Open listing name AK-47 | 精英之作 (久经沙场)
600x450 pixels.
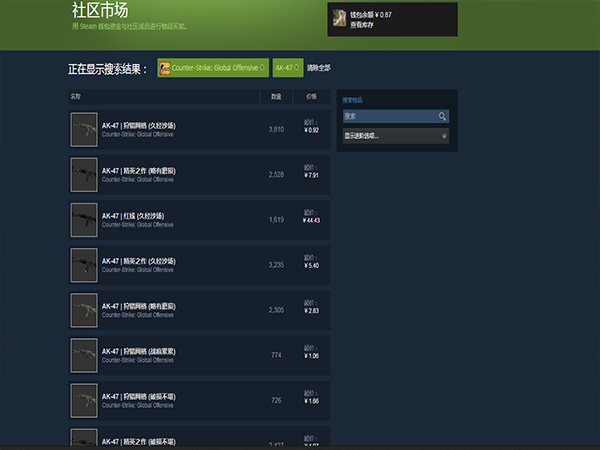(139, 261)
